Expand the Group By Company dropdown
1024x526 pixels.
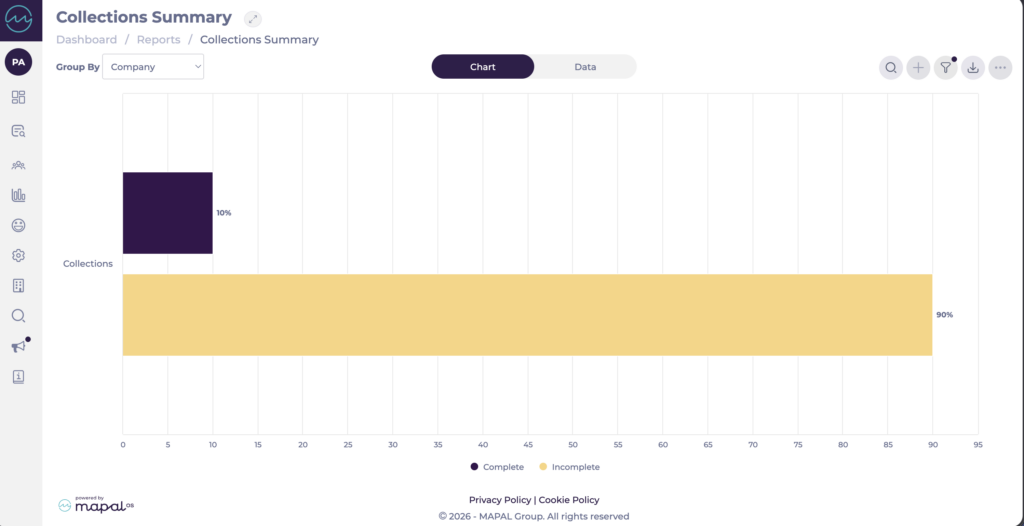point(153,67)
